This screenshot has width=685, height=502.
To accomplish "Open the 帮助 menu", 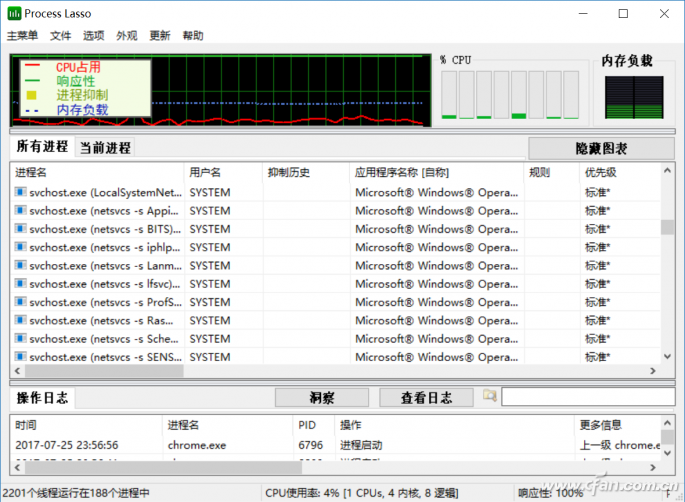I will [x=193, y=35].
